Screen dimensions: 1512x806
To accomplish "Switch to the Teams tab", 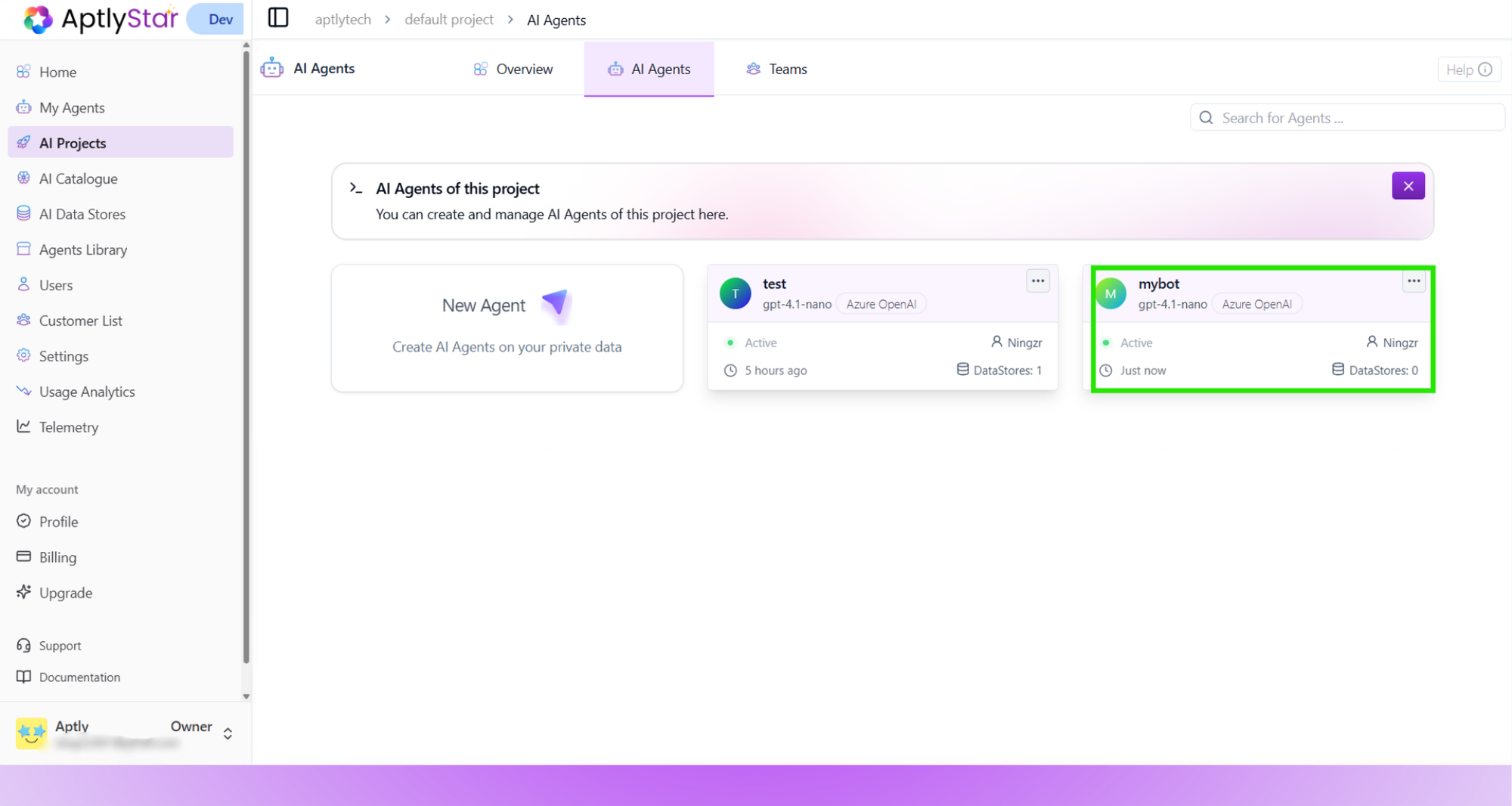I will click(776, 69).
